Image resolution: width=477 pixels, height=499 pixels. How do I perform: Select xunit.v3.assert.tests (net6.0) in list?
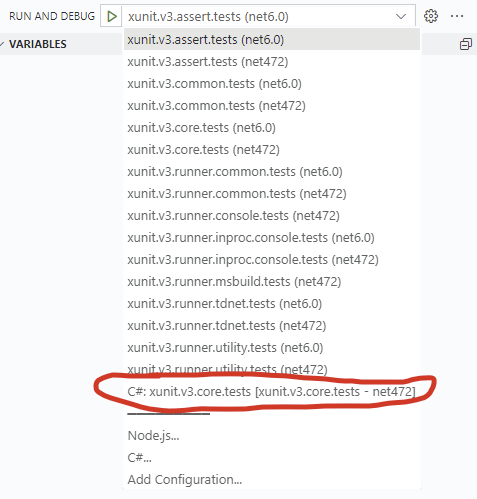click(272, 40)
